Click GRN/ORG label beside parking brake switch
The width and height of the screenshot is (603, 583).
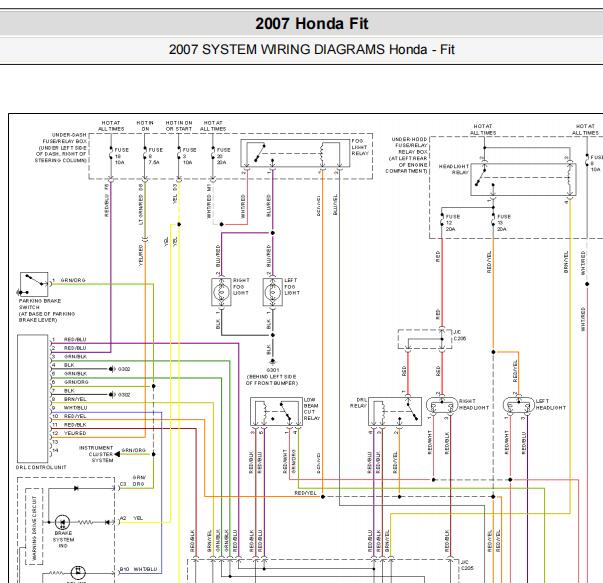[x=73, y=280]
